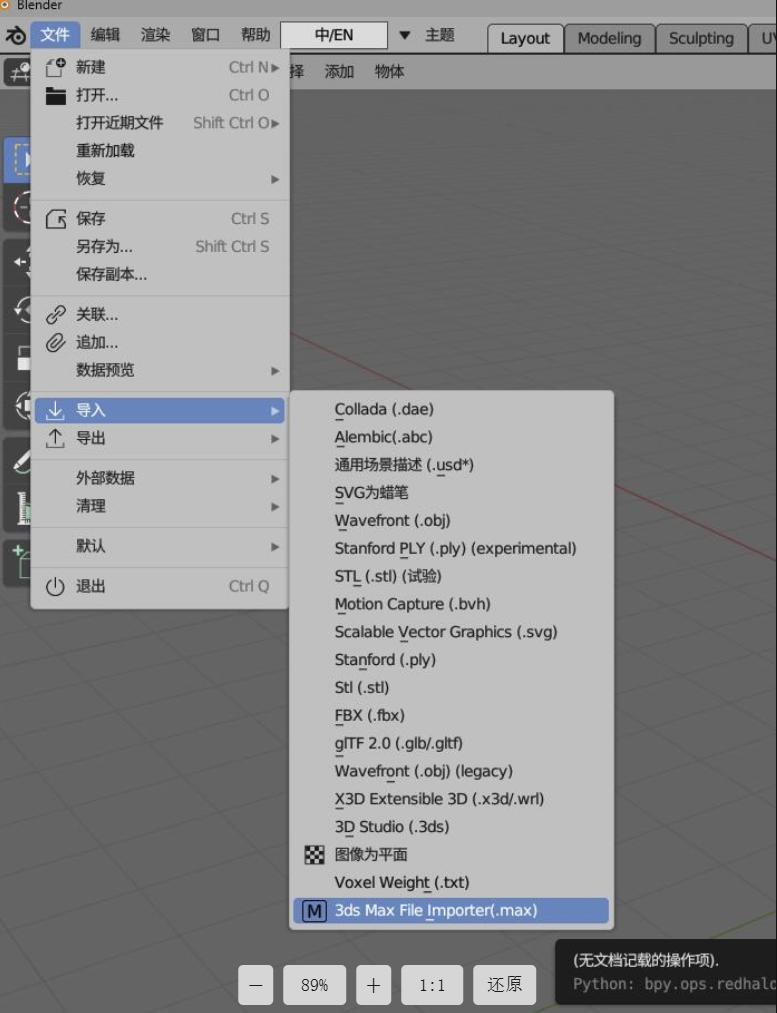
Task: Click the Link chain icon
Action: (x=56, y=314)
